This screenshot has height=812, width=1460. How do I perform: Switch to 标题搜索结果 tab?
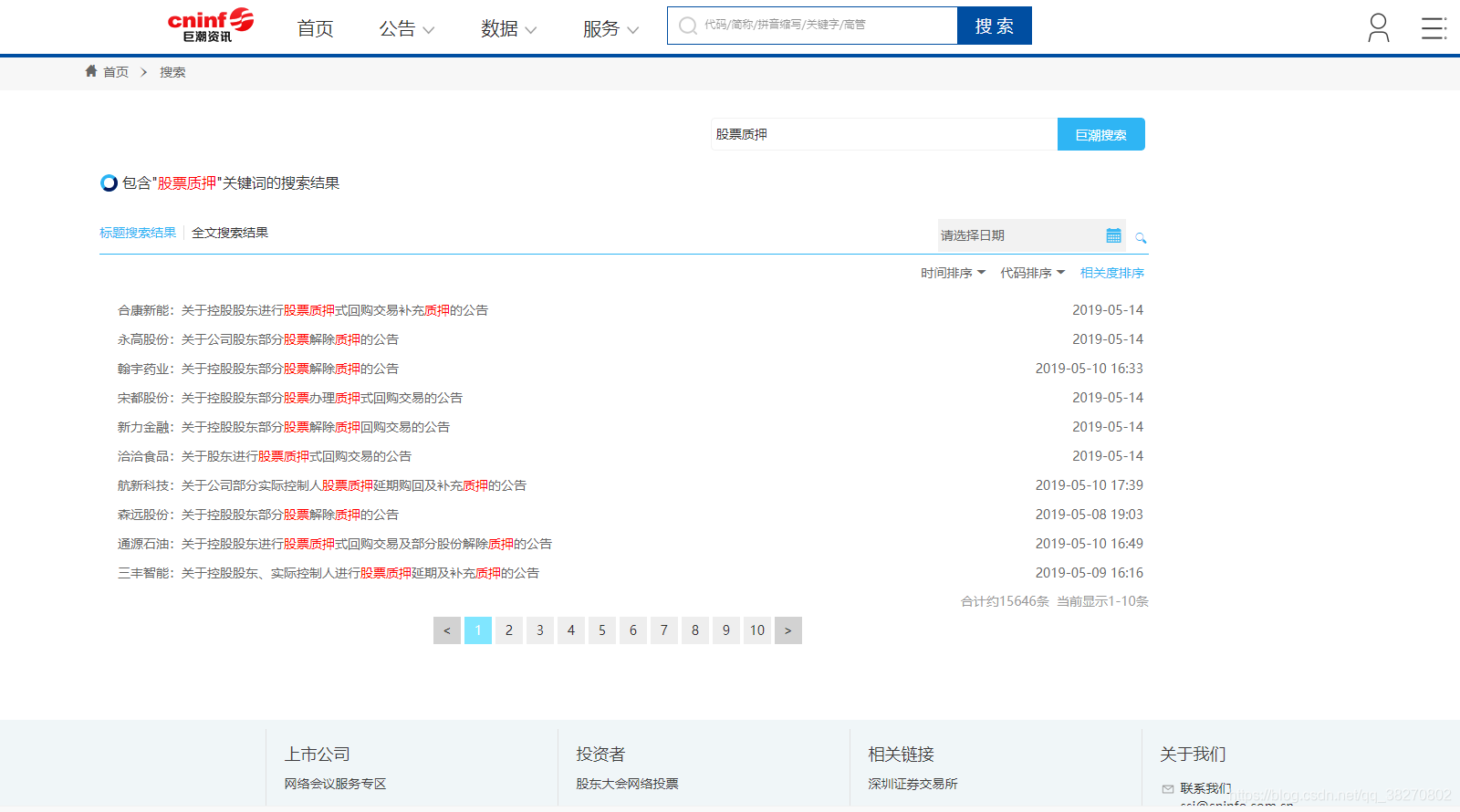pos(138,233)
